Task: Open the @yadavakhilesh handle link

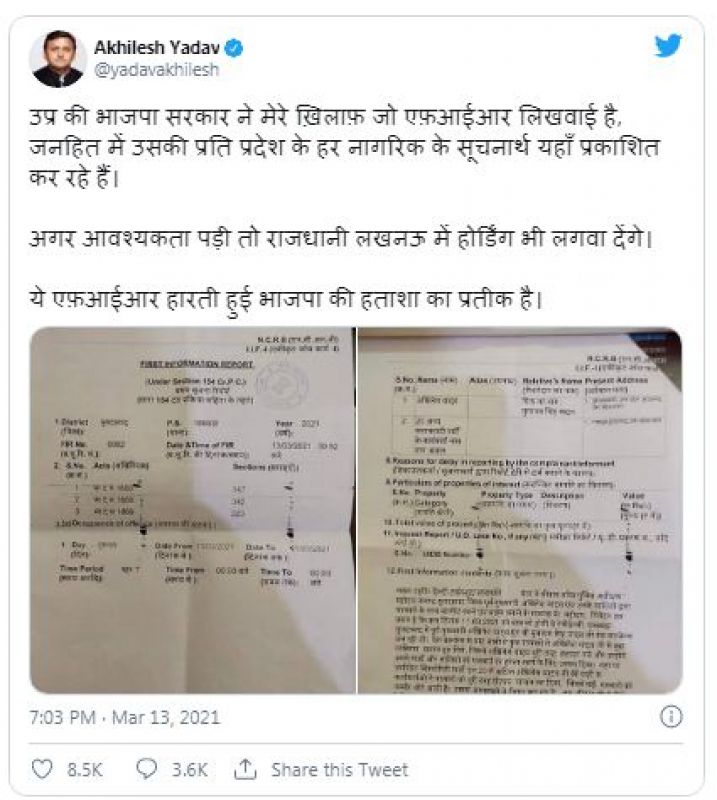Action: pos(157,70)
